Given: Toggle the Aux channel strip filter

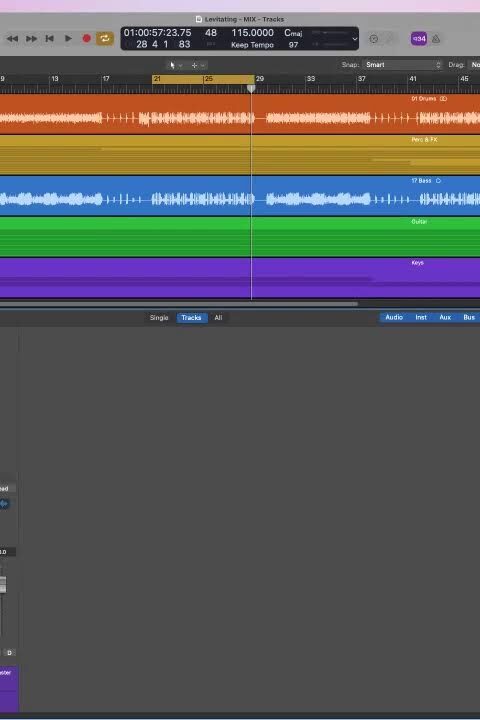Looking at the screenshot, I should click(x=445, y=317).
